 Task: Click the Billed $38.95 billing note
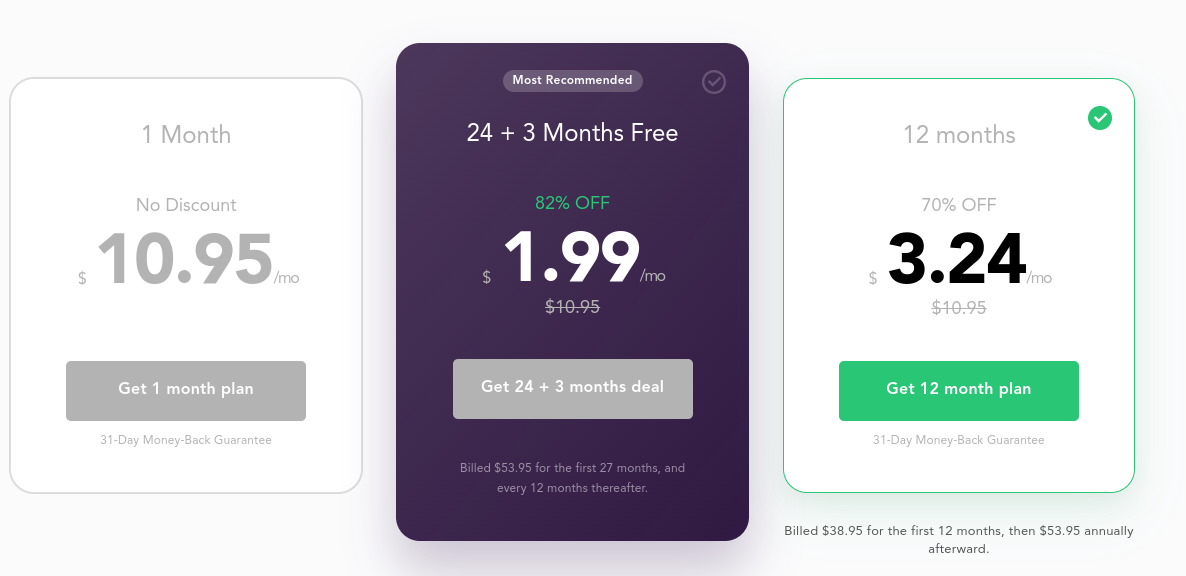[958, 540]
